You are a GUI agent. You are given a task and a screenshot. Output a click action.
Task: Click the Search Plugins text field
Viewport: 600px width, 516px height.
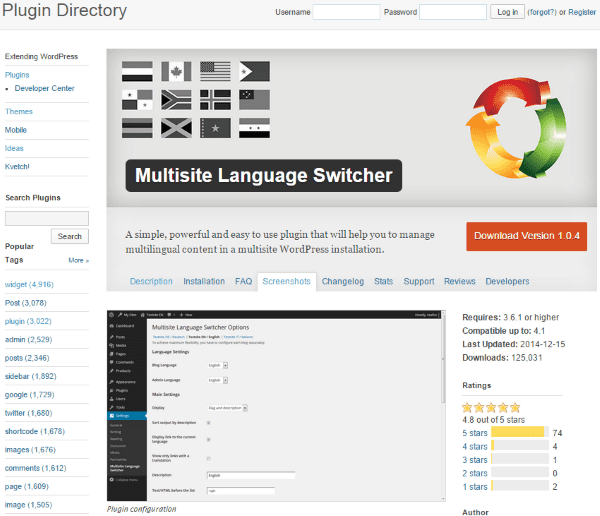click(x=47, y=218)
